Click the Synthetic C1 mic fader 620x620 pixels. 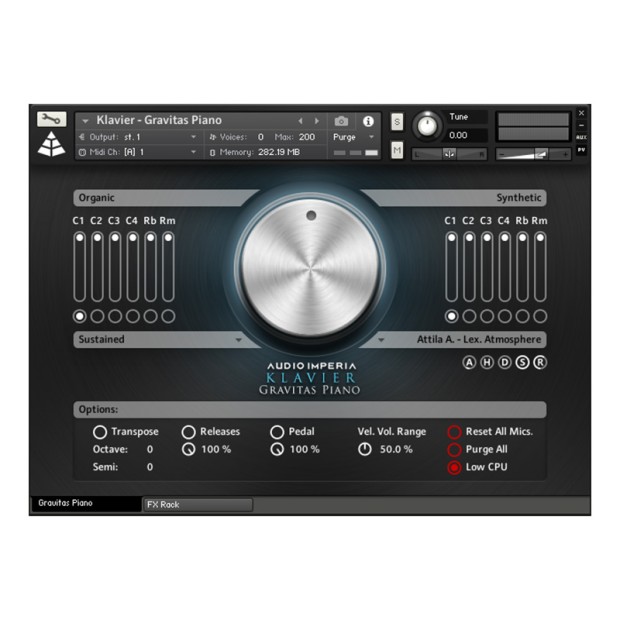coord(451,267)
